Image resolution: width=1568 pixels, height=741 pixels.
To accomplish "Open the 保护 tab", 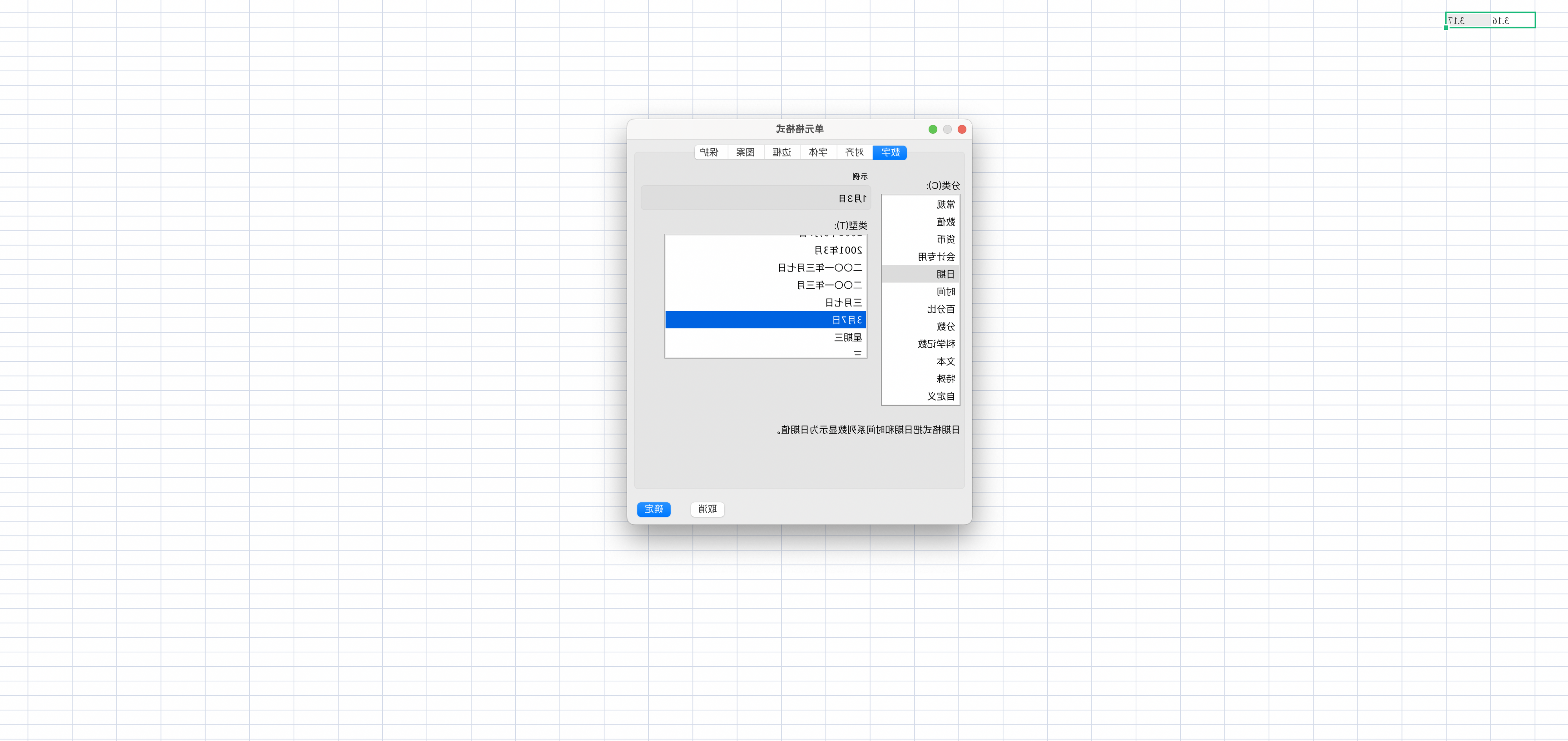I will click(x=710, y=152).
